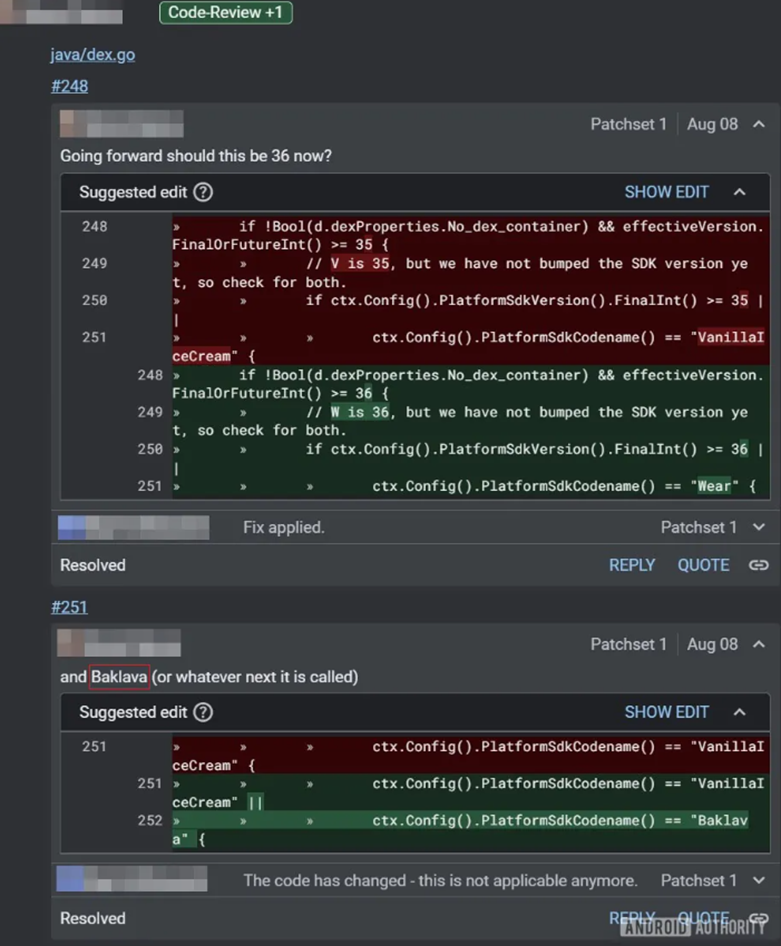The height and width of the screenshot is (946, 781).
Task: Expand the "Fix applied." reply
Action: coord(759,527)
